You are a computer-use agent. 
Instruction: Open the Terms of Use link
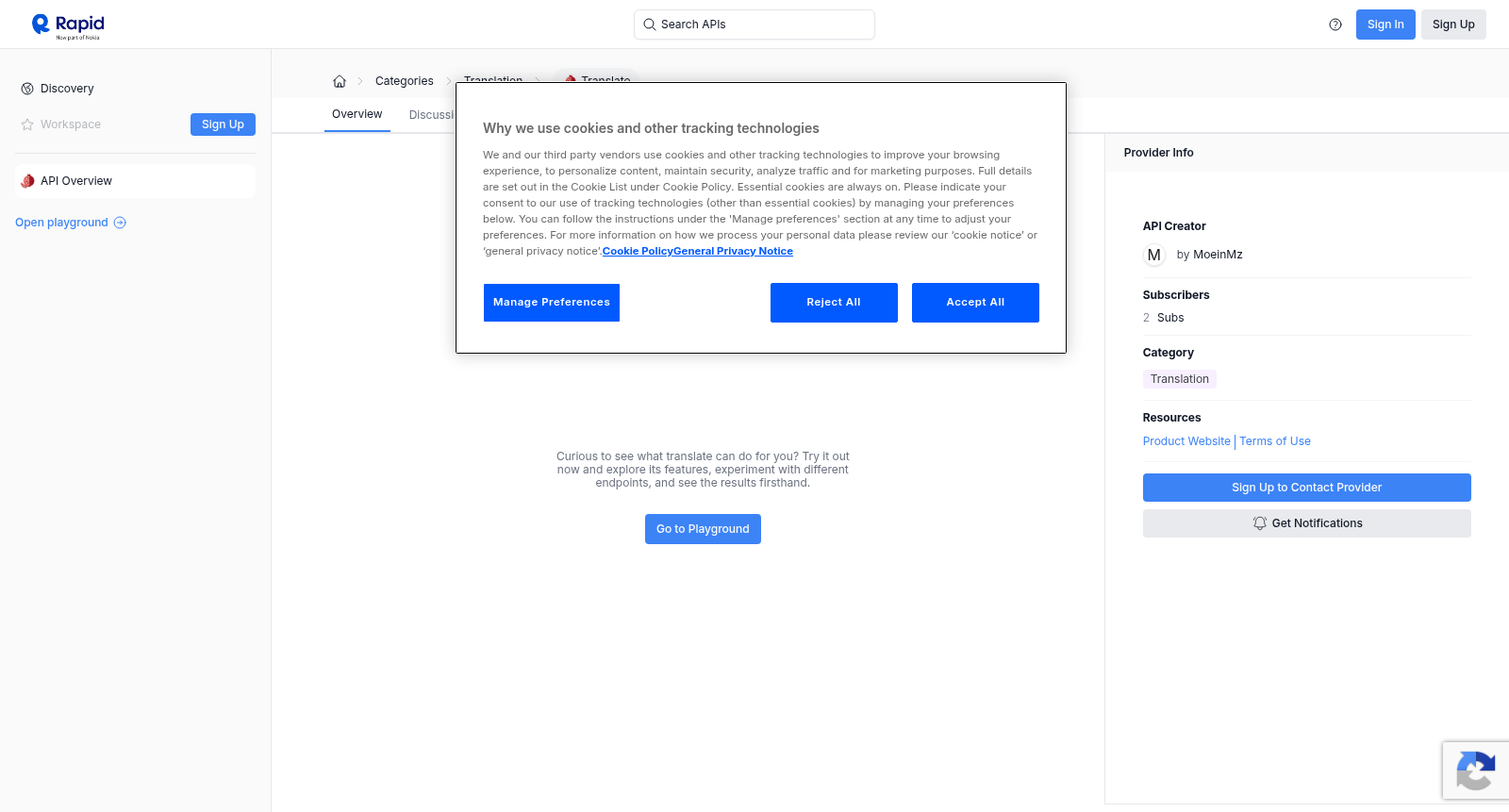tap(1275, 441)
